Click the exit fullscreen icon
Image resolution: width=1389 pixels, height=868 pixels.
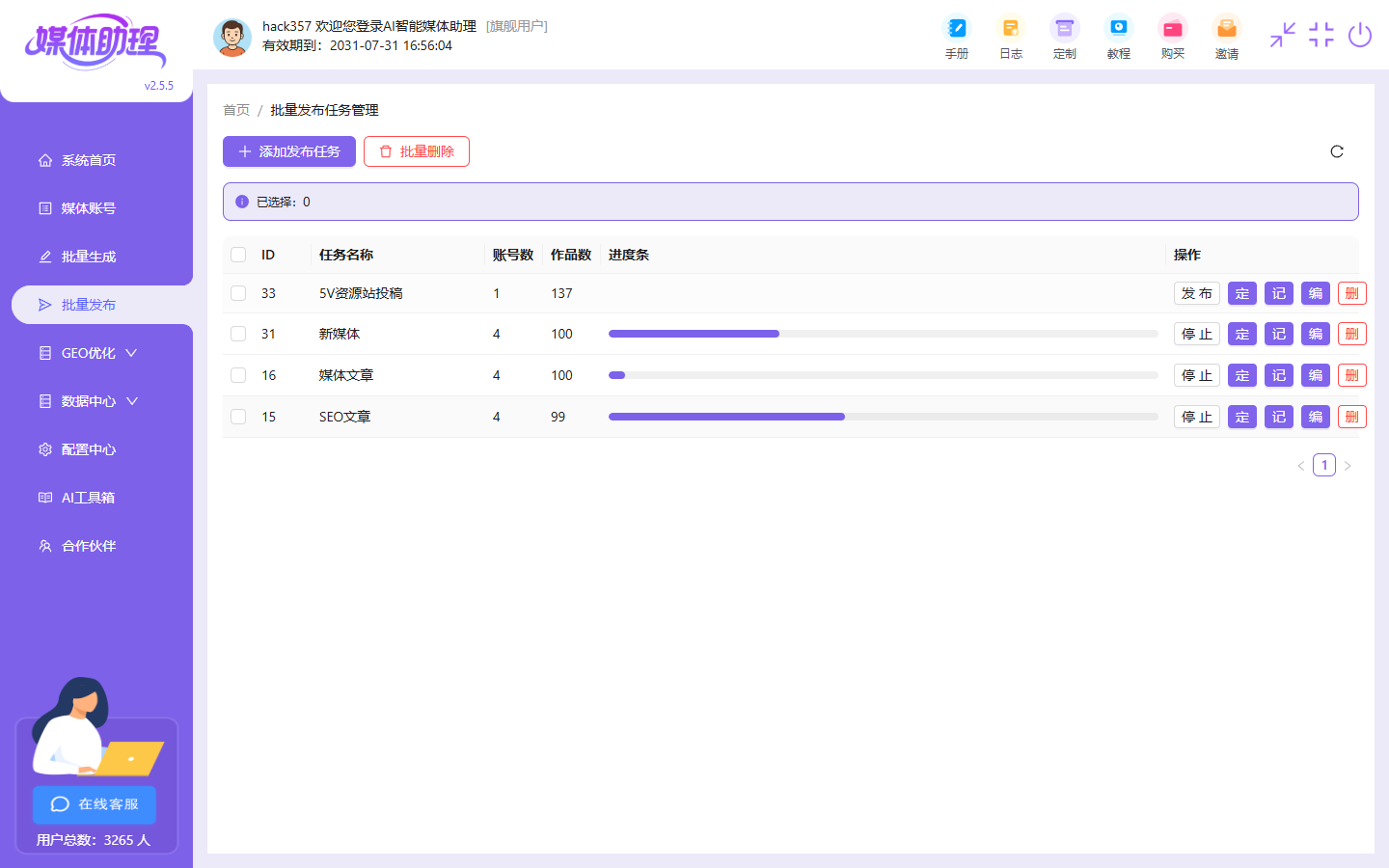(x=1321, y=35)
